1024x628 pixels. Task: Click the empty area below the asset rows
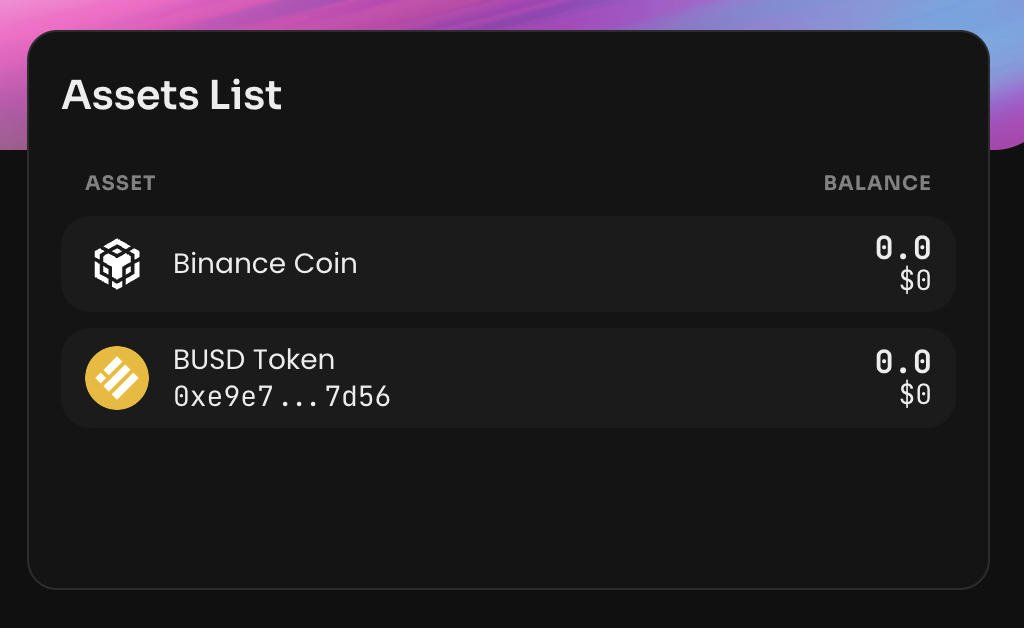[508, 506]
